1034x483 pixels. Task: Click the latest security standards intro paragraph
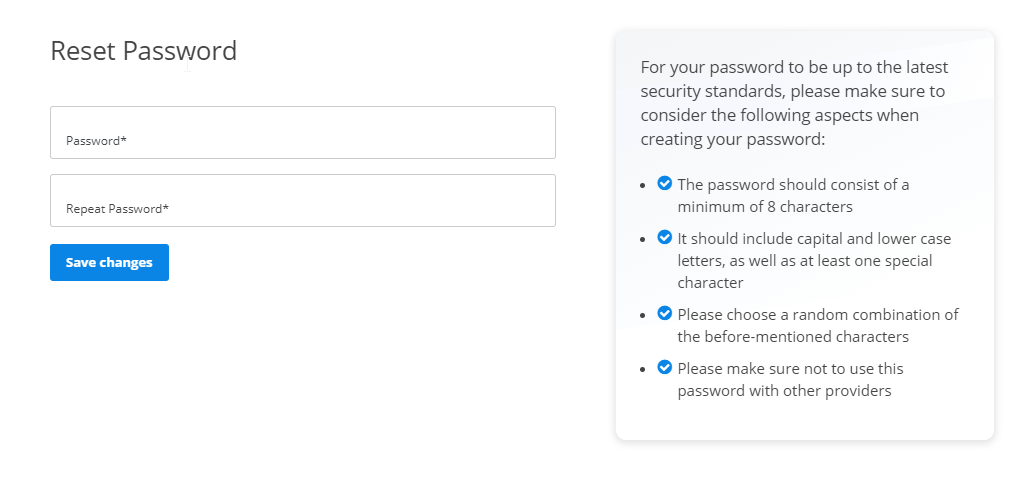click(x=795, y=103)
